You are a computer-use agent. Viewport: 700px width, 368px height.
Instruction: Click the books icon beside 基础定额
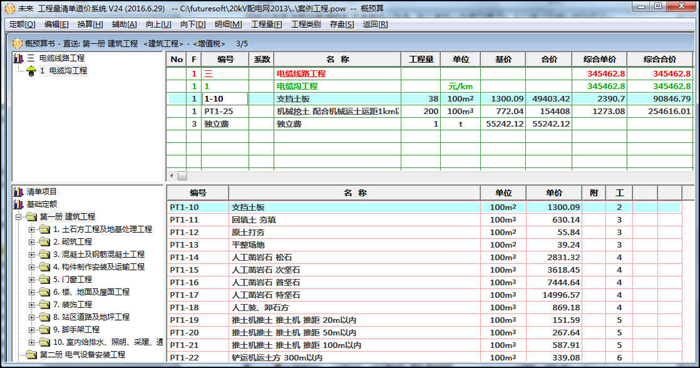(x=18, y=205)
